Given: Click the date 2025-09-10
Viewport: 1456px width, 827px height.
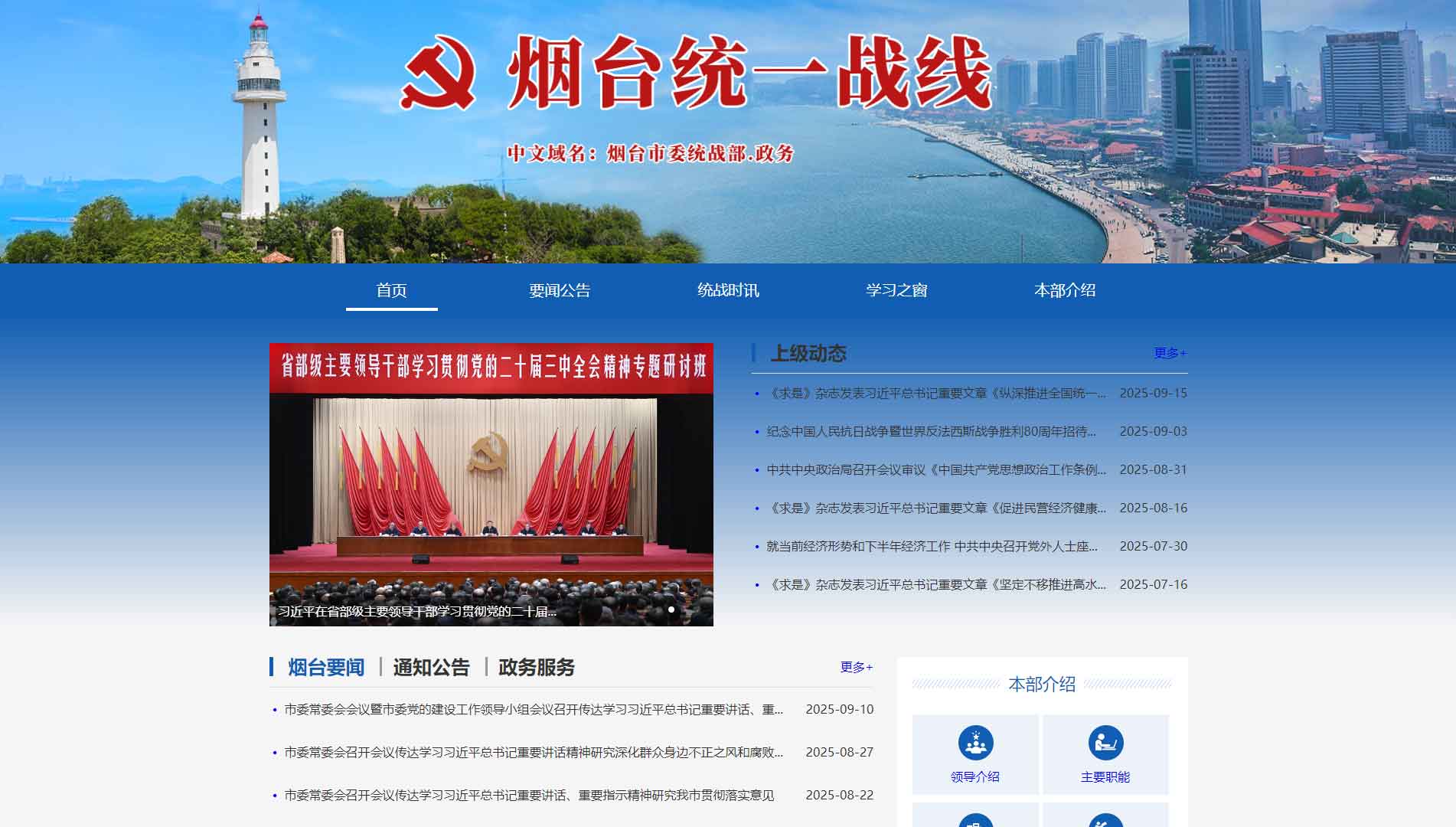Looking at the screenshot, I should [840, 709].
